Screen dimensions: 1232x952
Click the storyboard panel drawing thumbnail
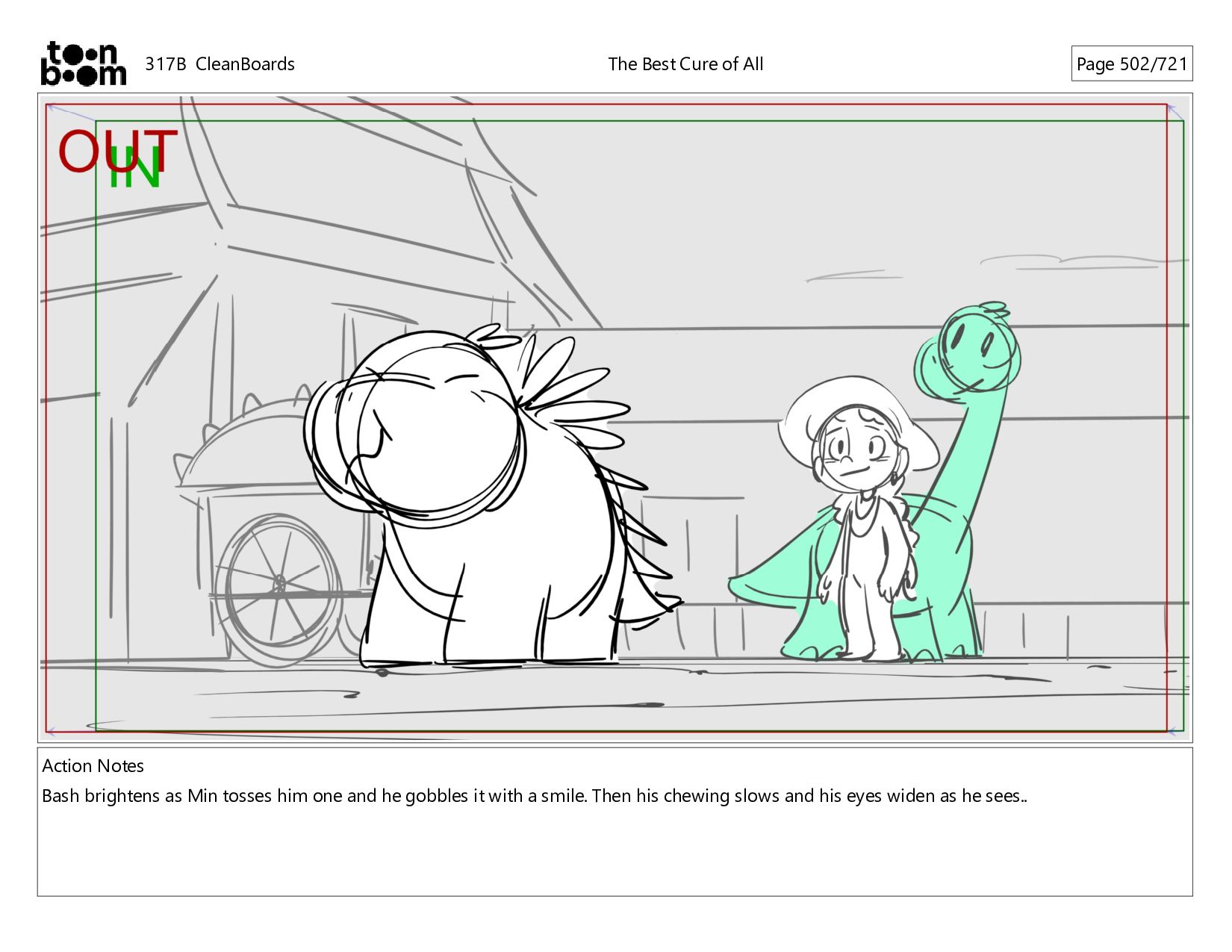click(x=615, y=417)
